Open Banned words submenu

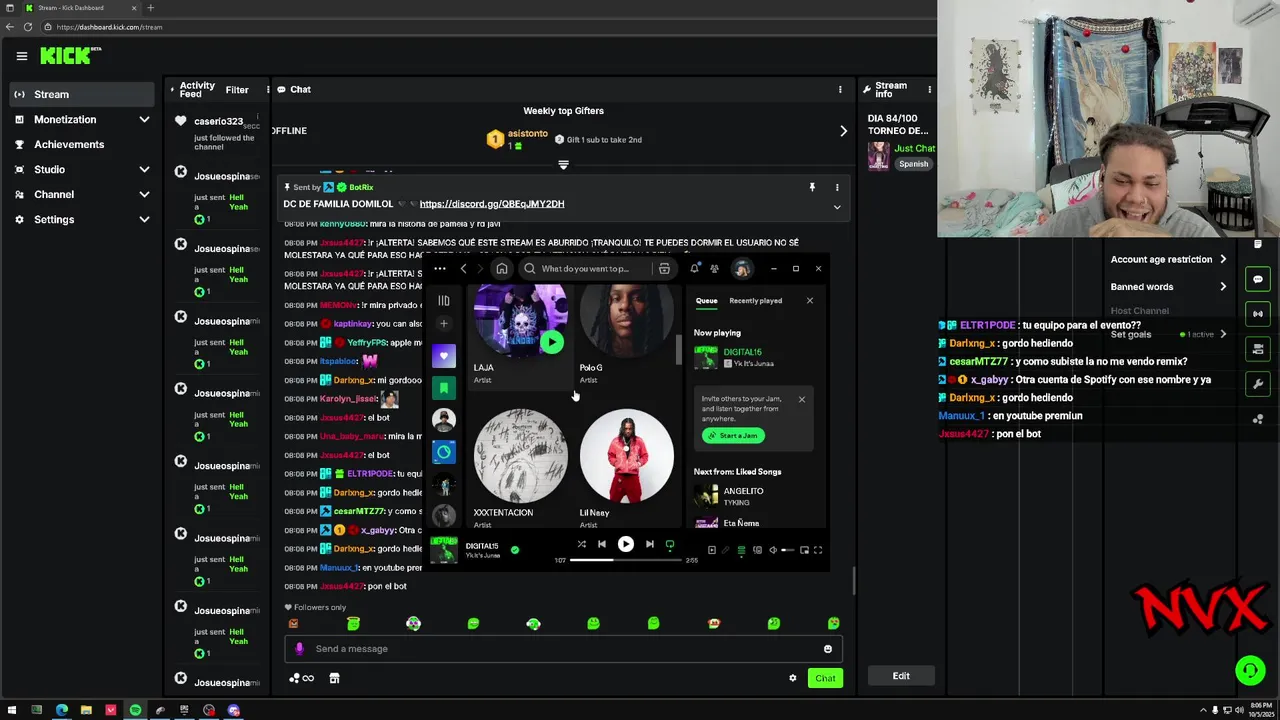[1168, 287]
